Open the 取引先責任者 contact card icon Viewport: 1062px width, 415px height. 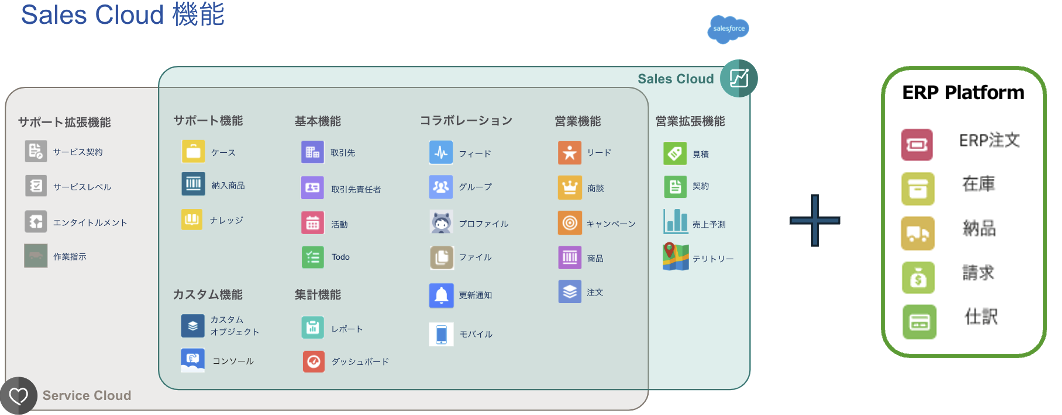(x=312, y=188)
